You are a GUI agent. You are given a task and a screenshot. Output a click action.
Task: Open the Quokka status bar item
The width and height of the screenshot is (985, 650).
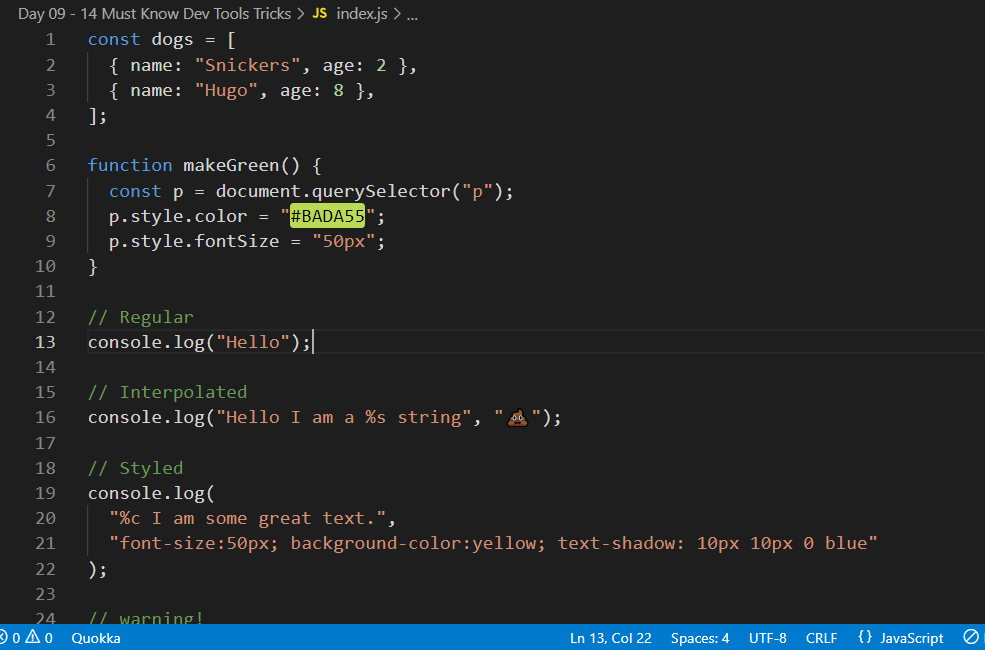point(95,638)
